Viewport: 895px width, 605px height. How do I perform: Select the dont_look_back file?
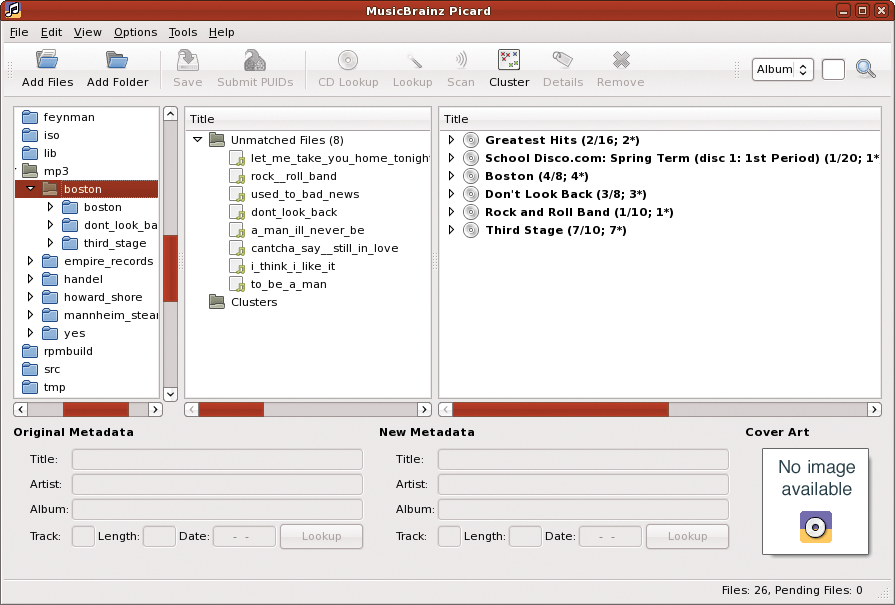294,212
